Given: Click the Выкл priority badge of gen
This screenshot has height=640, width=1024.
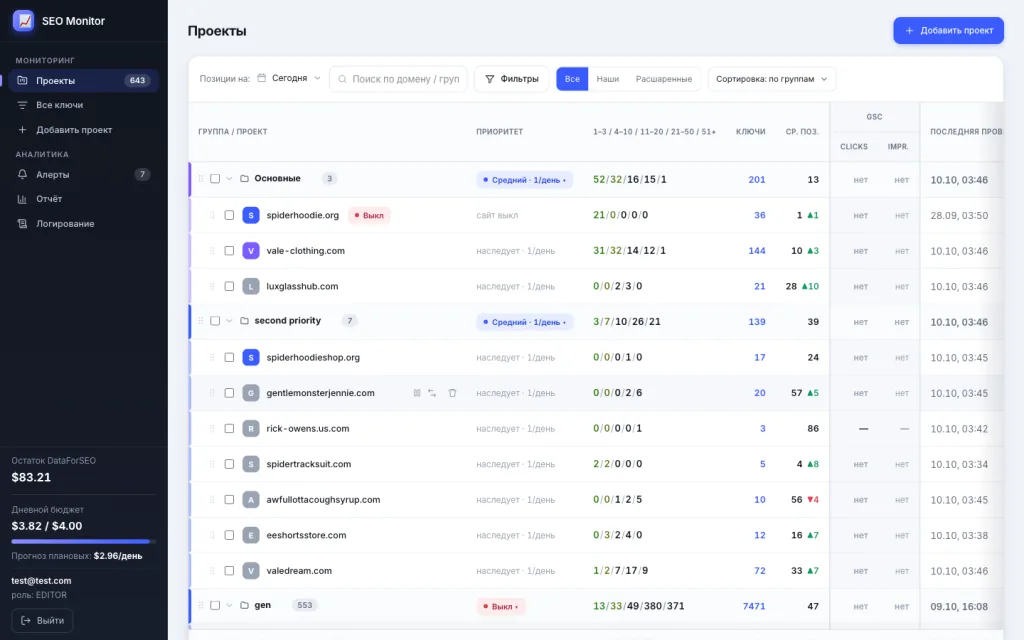Looking at the screenshot, I should click(x=501, y=607).
